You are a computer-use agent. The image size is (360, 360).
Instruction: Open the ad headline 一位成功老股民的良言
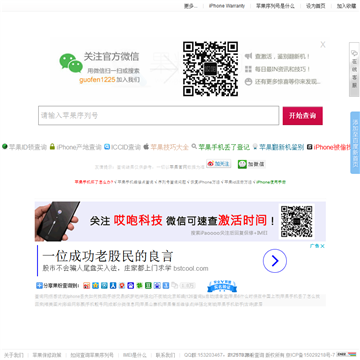(x=108, y=256)
